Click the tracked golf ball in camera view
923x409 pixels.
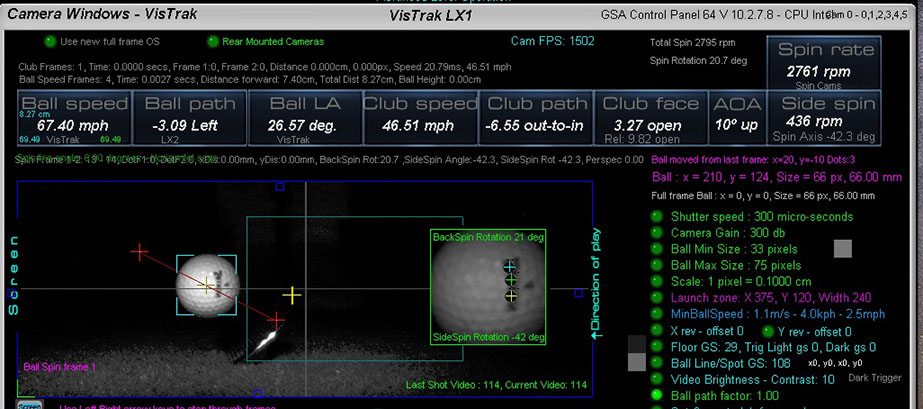[x=208, y=286]
